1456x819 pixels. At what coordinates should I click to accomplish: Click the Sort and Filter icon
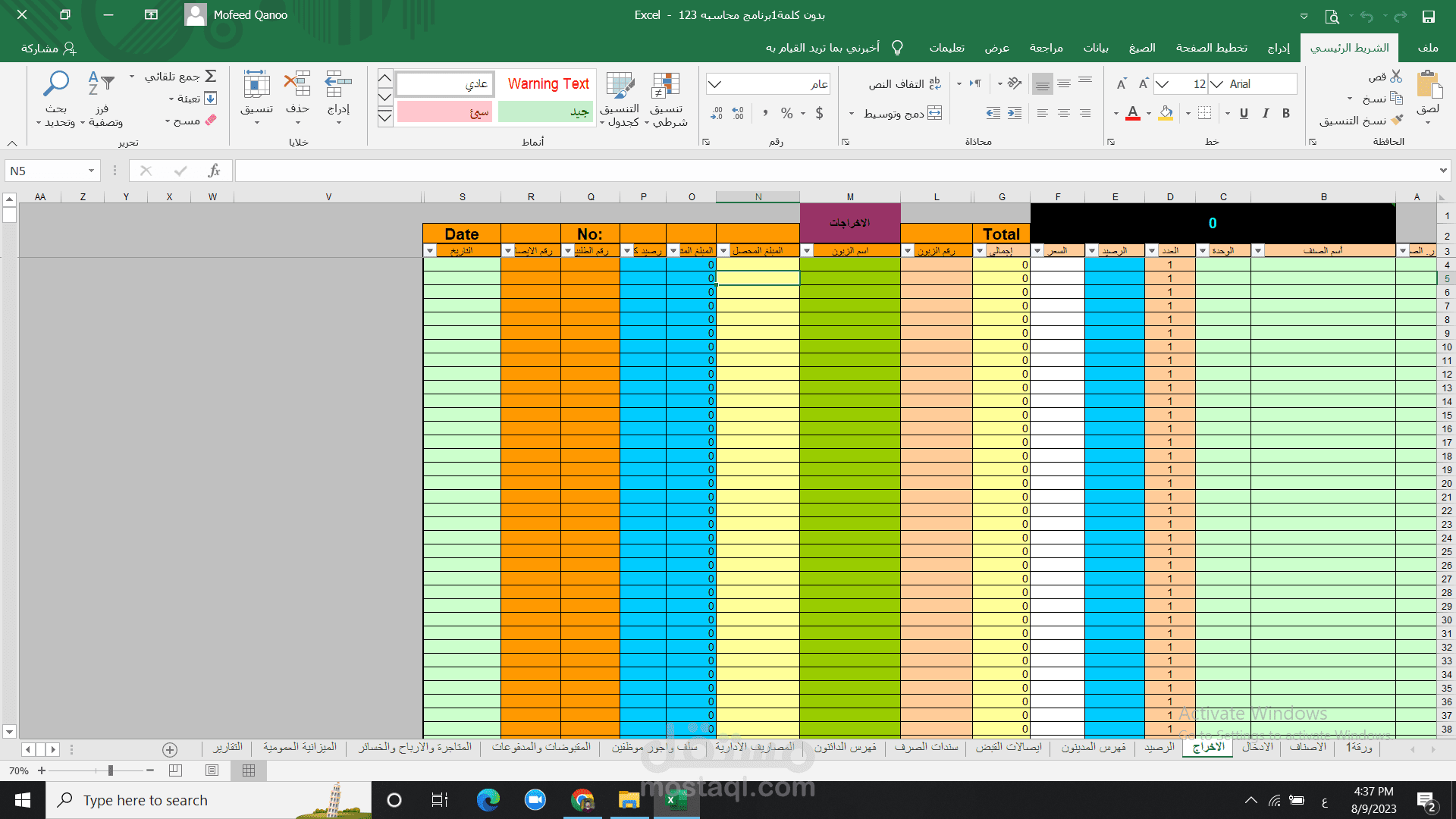point(101,84)
